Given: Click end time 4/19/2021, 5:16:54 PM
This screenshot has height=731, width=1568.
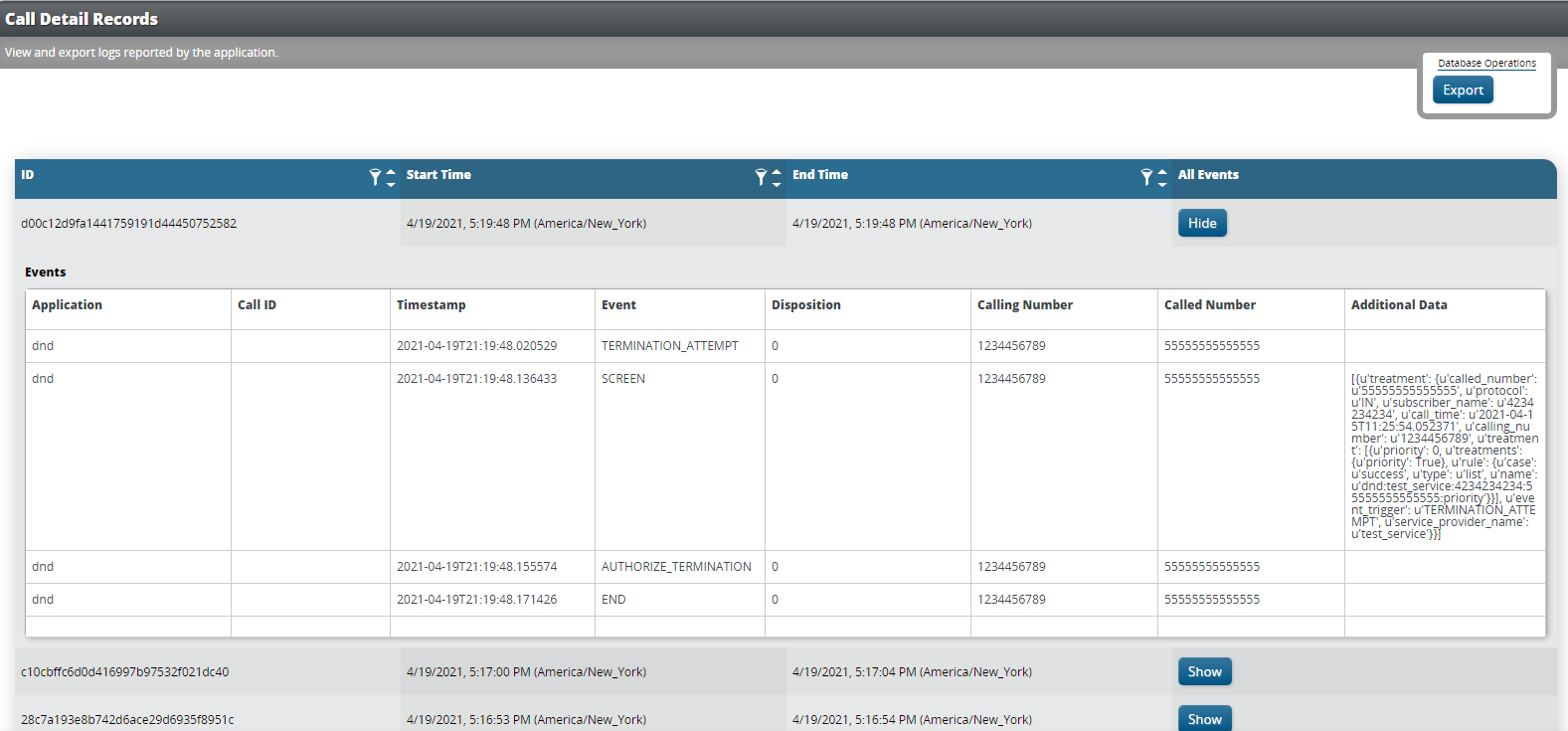Looking at the screenshot, I should (912, 719).
